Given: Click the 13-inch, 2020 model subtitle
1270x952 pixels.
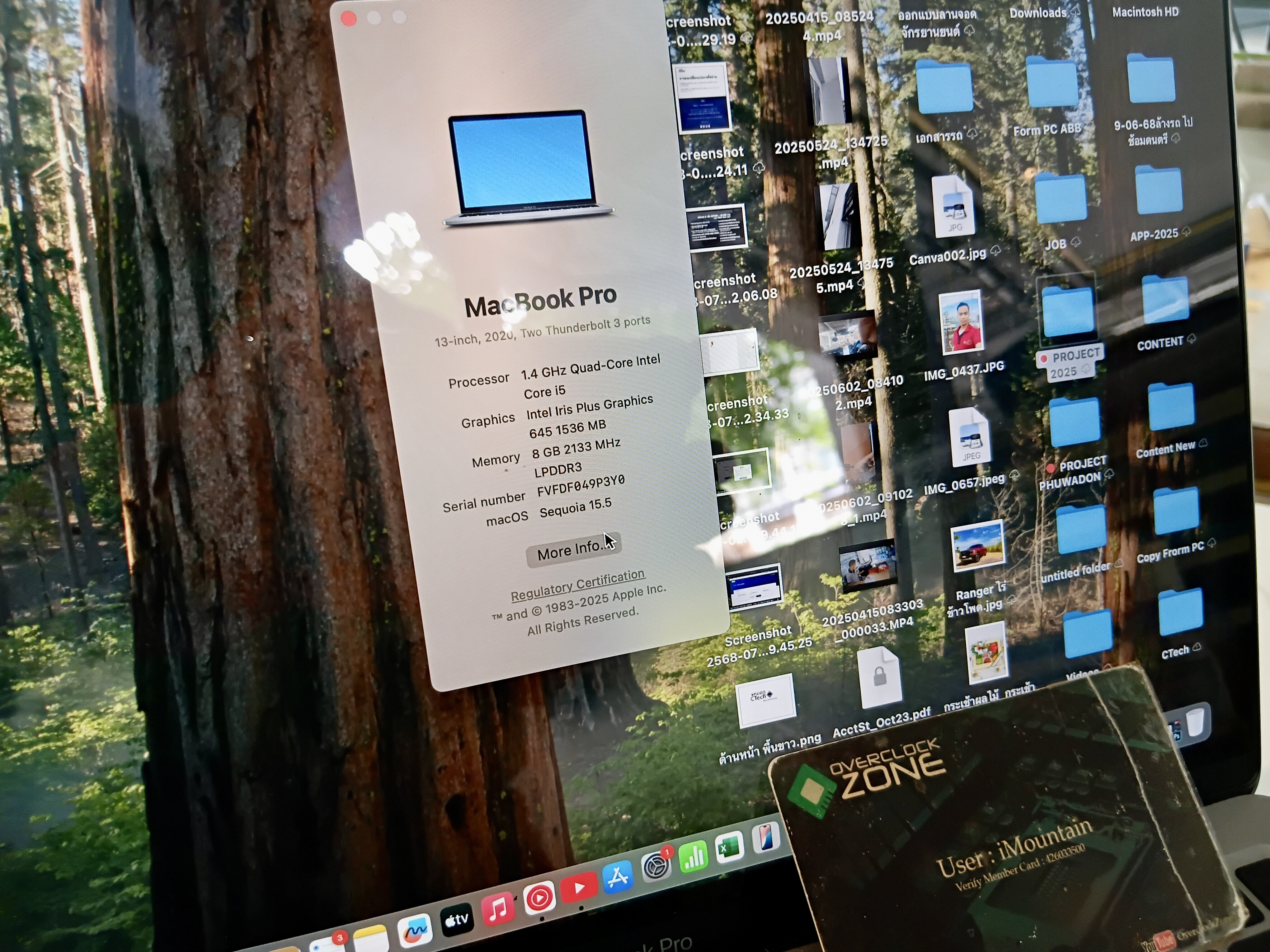Looking at the screenshot, I should pyautogui.click(x=542, y=331).
